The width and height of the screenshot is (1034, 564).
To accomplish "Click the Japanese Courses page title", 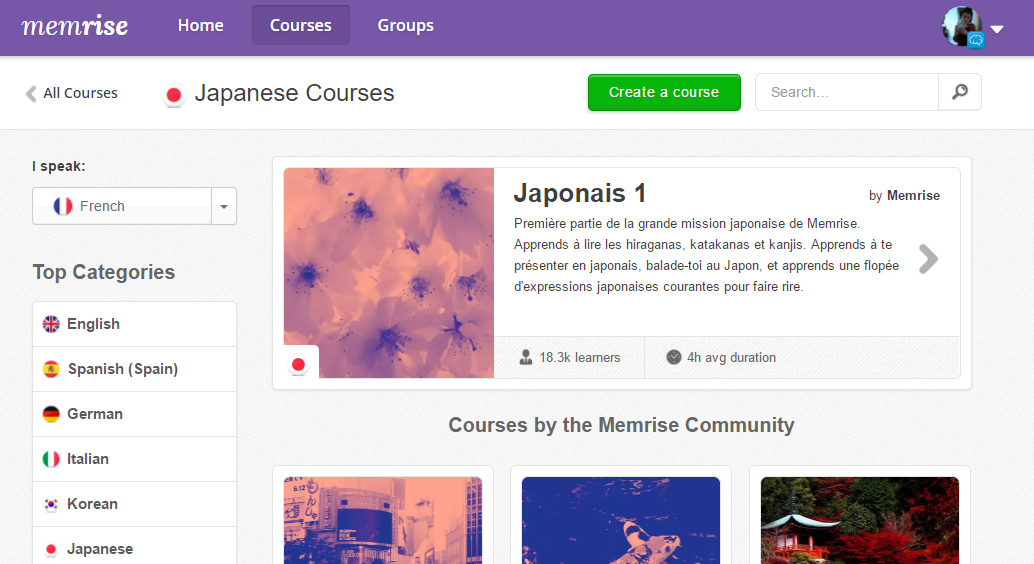I will 294,93.
